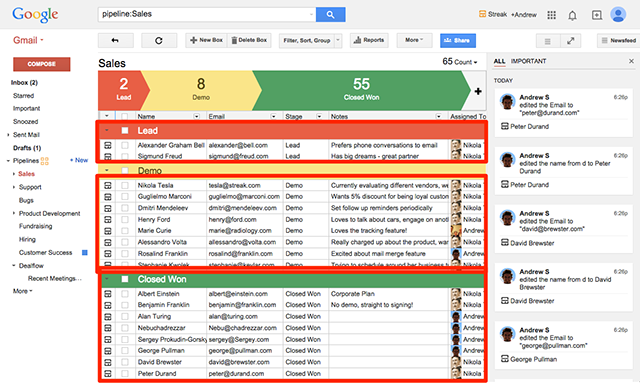
Task: Open the More toolbar dropdown
Action: click(414, 40)
